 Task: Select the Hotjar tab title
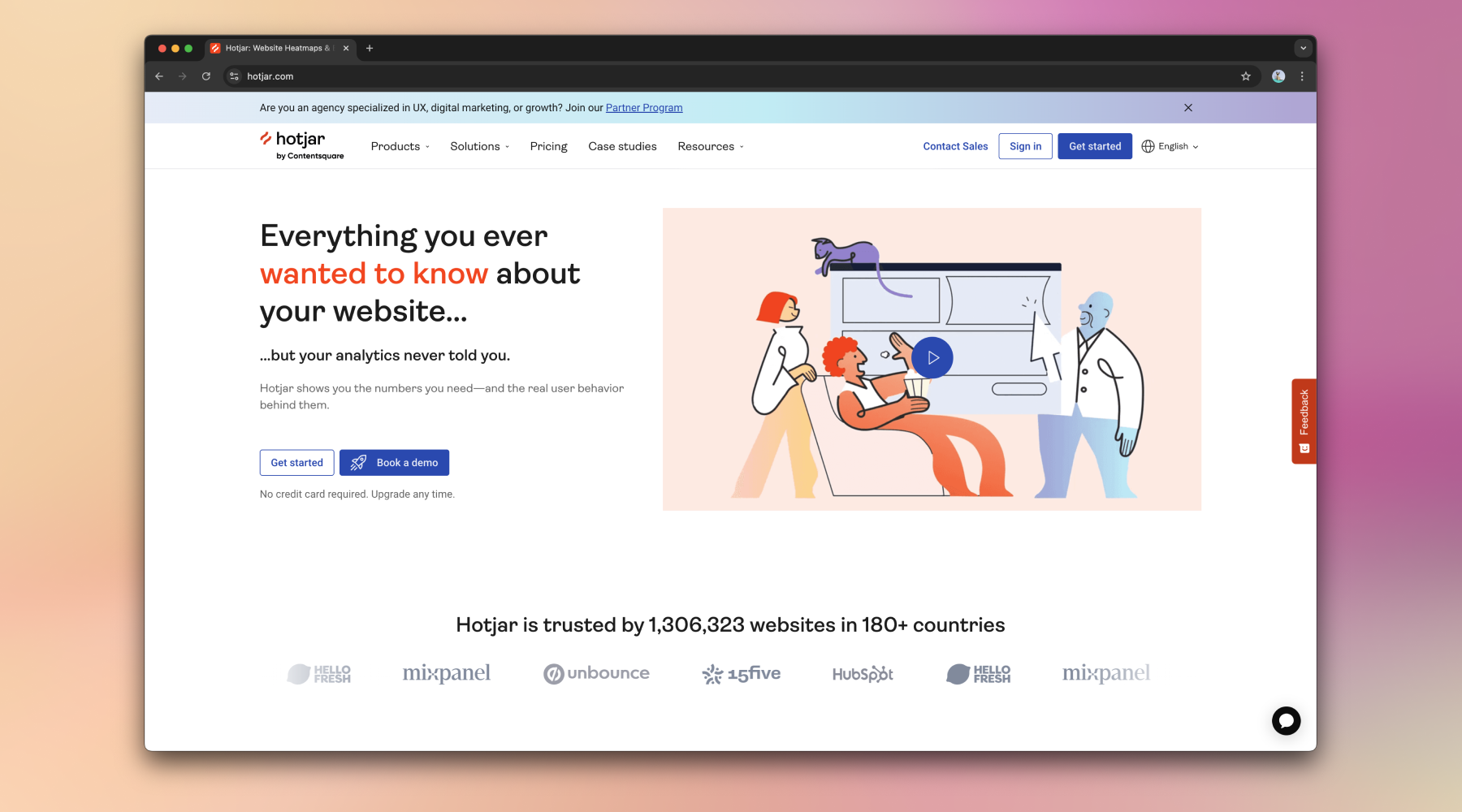(x=279, y=48)
